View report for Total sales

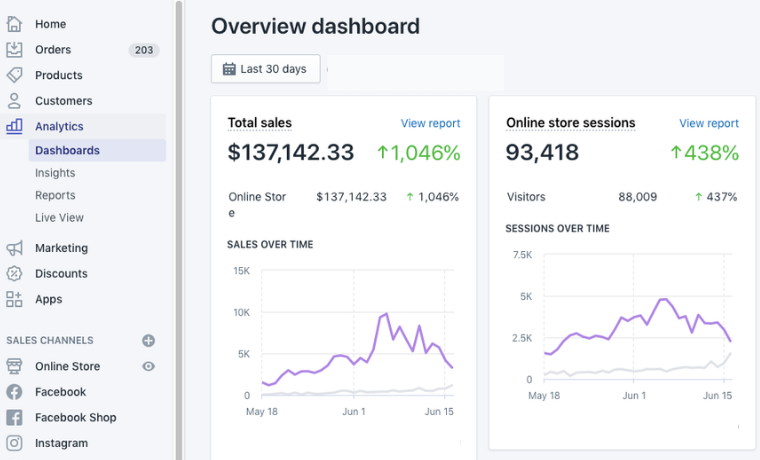430,123
